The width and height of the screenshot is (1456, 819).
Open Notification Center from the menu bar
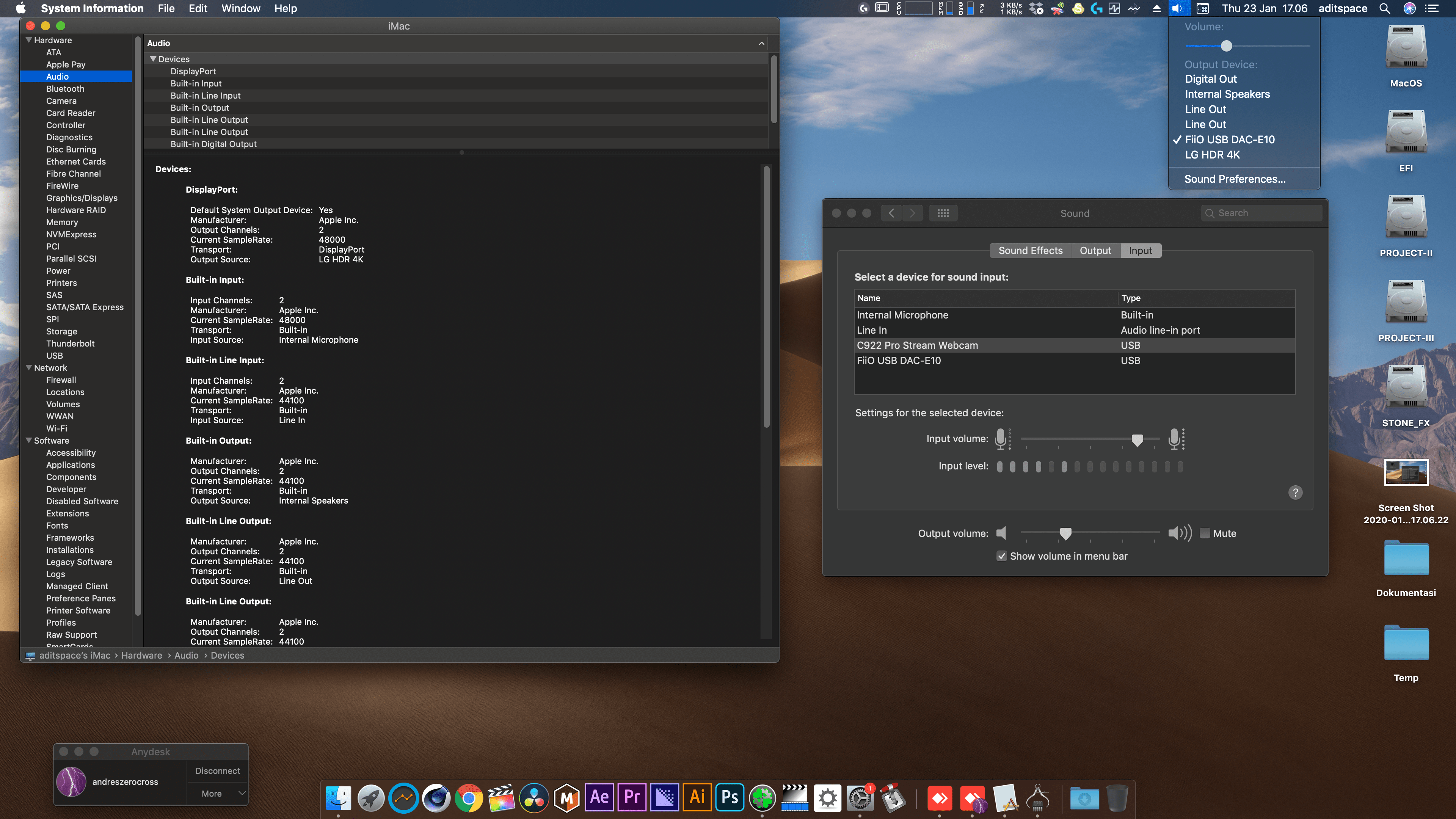[1431, 8]
